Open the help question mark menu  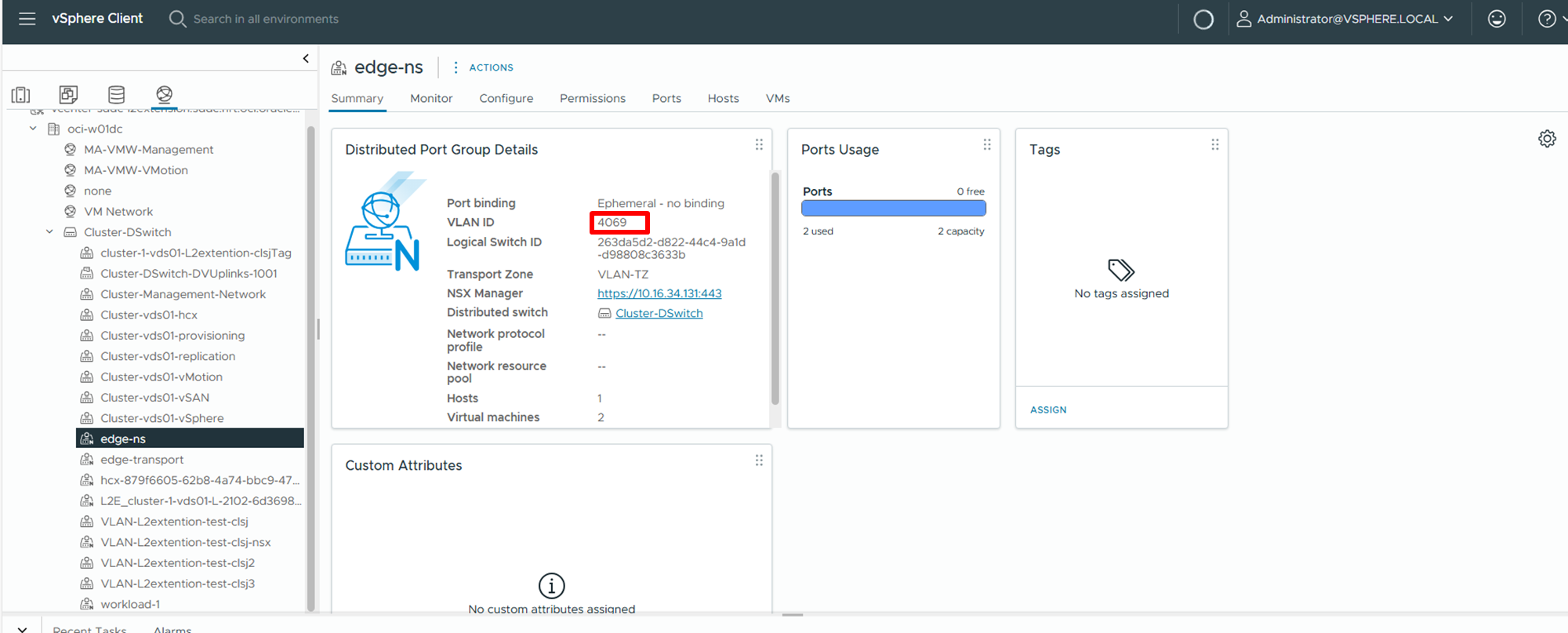tap(1547, 19)
